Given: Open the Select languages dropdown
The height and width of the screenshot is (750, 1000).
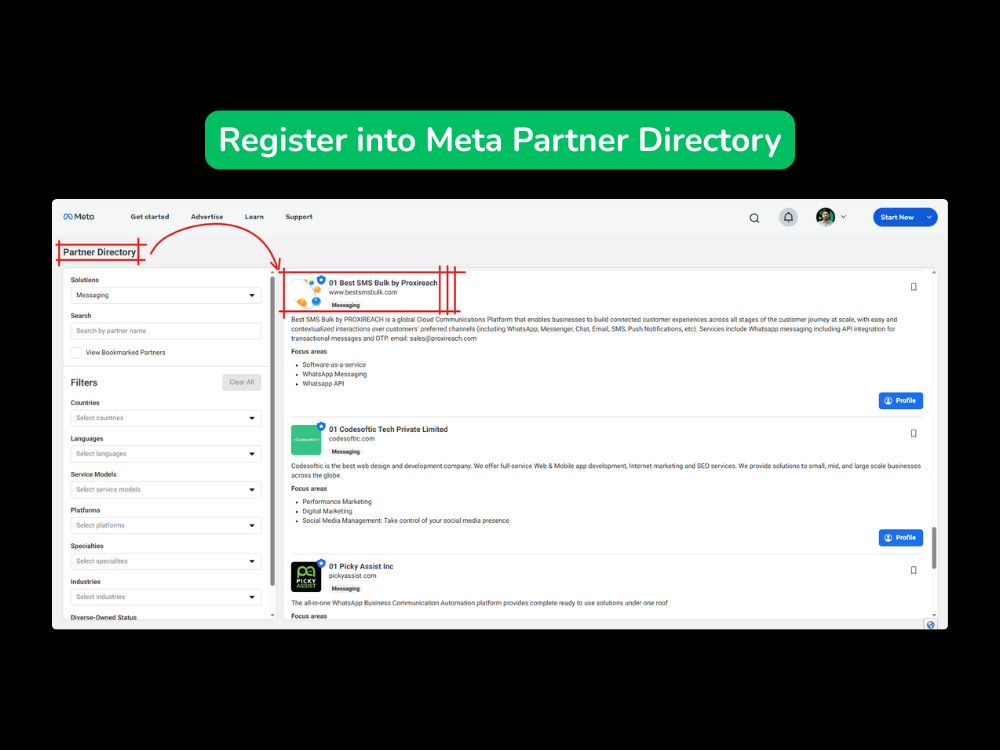Looking at the screenshot, I should 166,454.
